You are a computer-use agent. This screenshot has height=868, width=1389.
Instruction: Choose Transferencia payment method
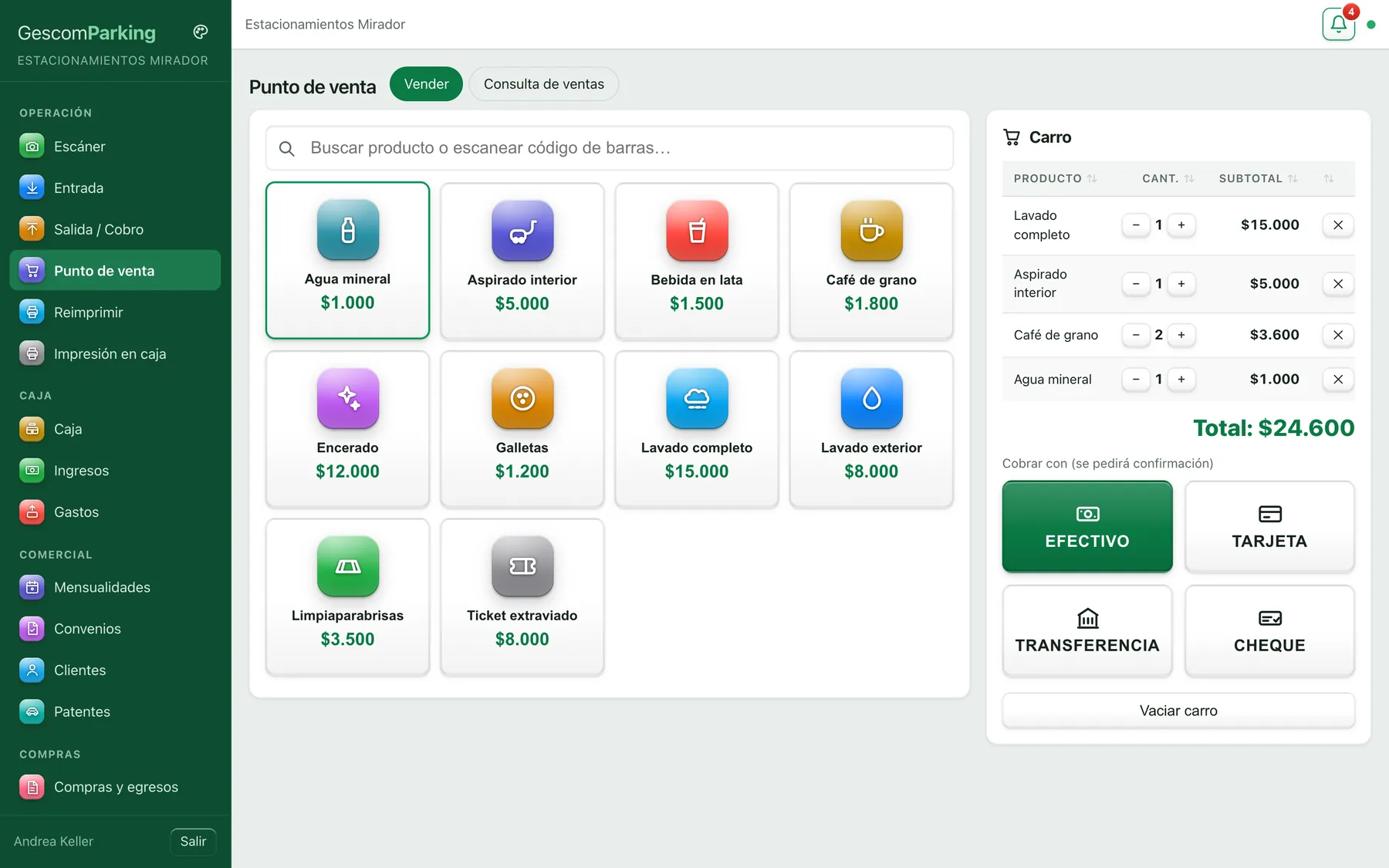1087,631
